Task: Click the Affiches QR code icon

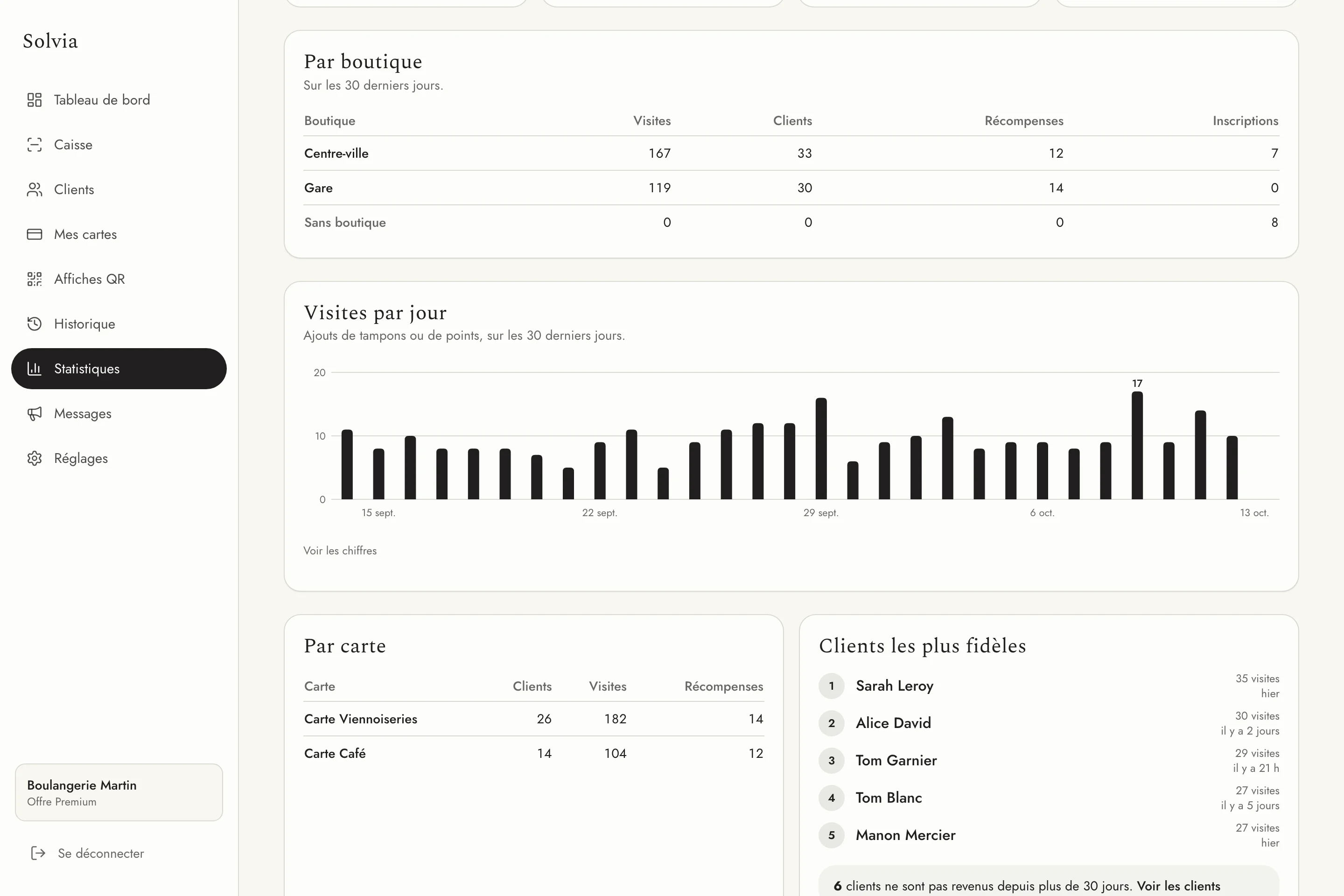Action: pyautogui.click(x=34, y=279)
